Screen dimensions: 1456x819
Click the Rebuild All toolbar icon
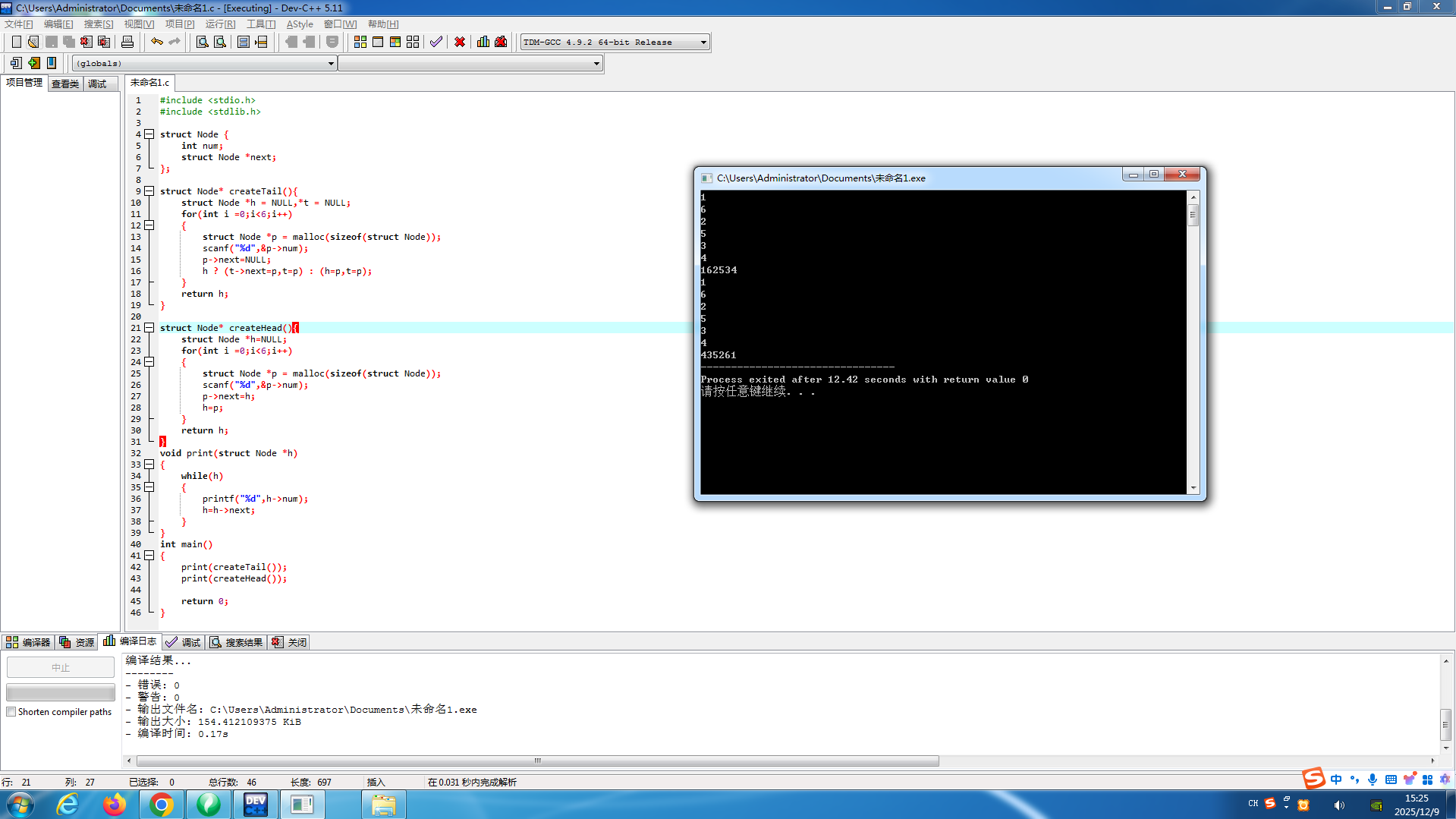(x=413, y=42)
